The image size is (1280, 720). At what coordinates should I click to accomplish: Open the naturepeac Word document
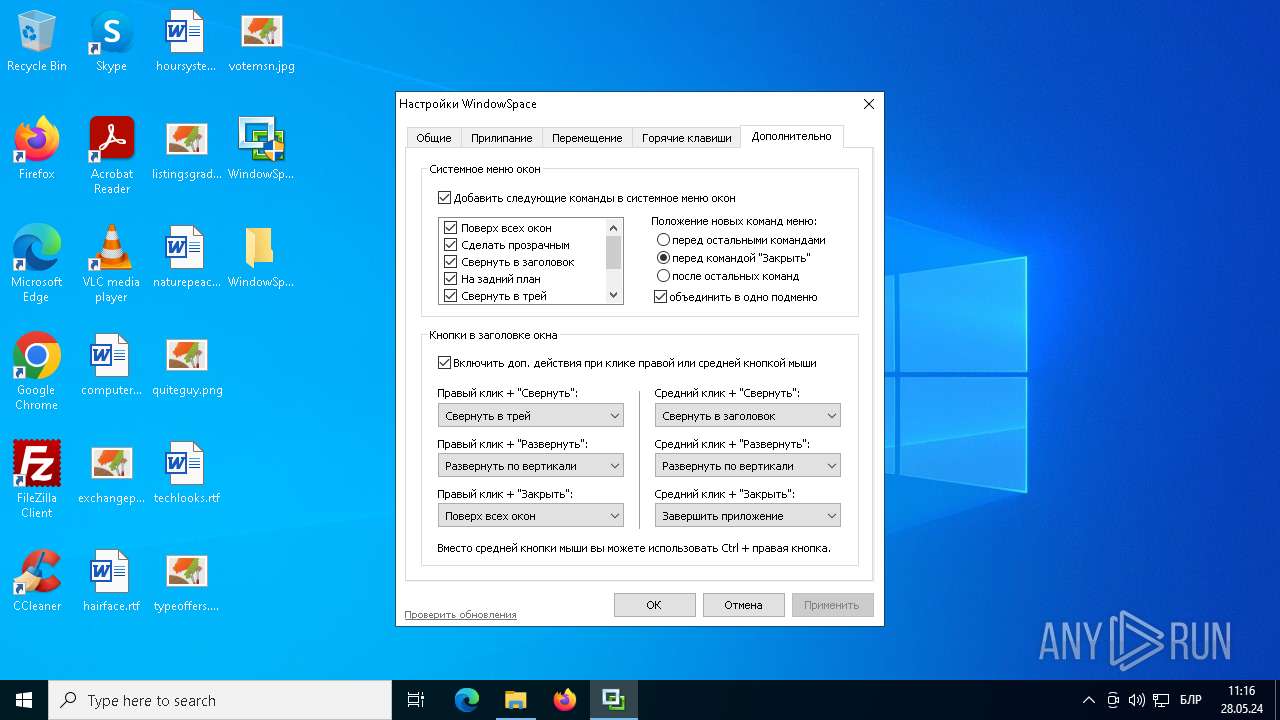click(186, 258)
